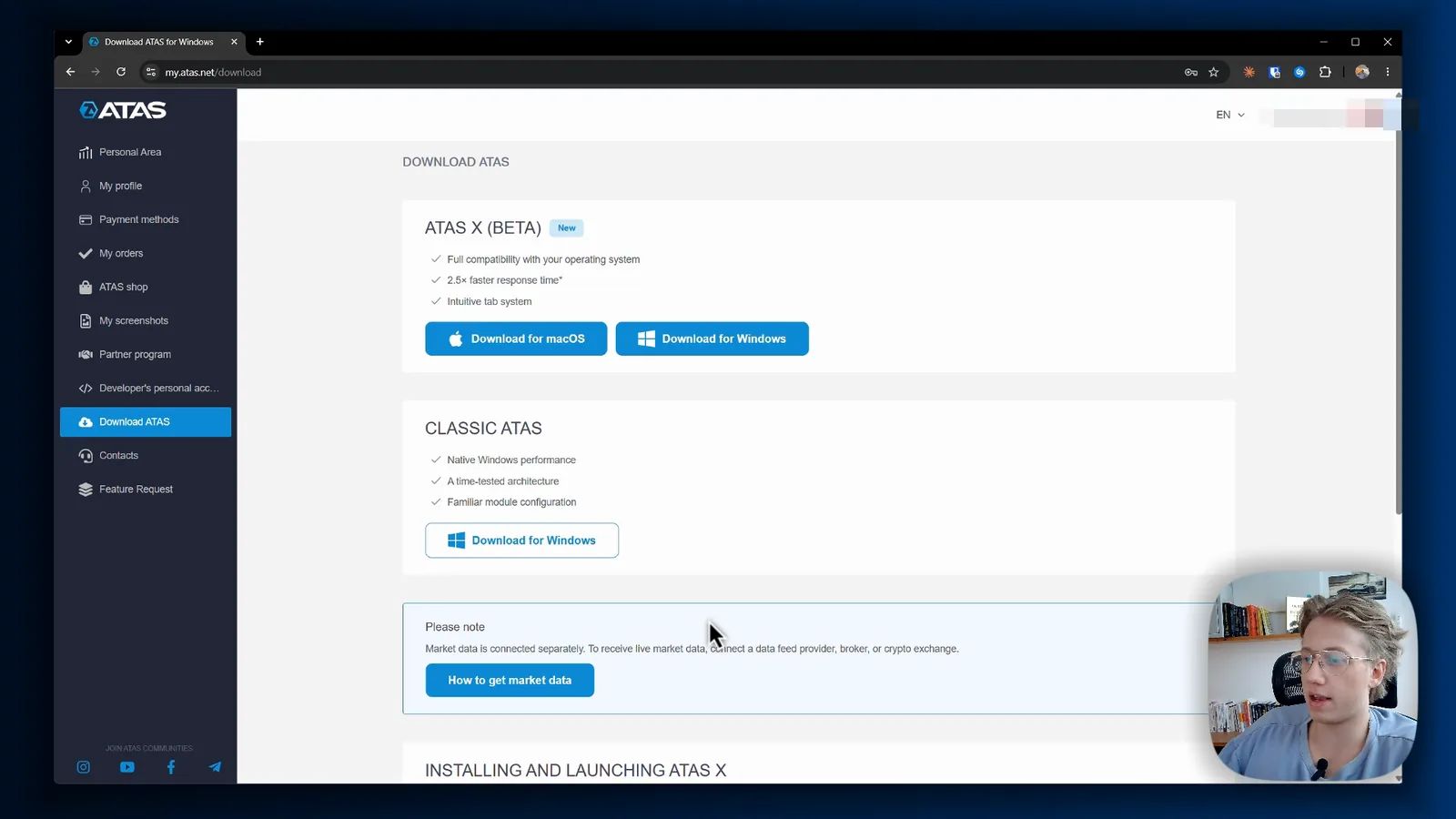Open Contacts in sidebar
This screenshot has height=819, width=1456.
point(146,455)
